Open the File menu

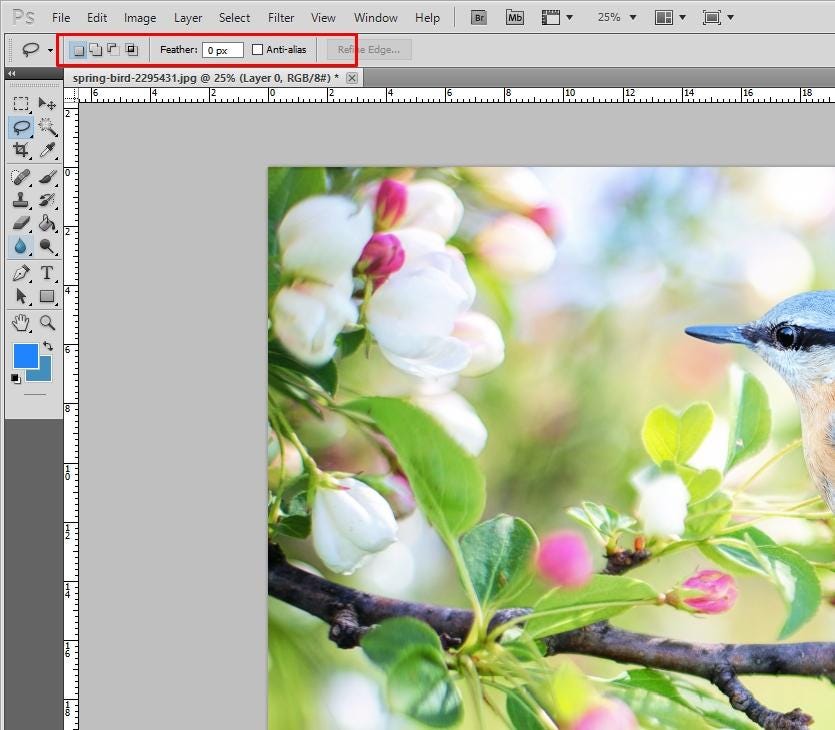[x=61, y=18]
